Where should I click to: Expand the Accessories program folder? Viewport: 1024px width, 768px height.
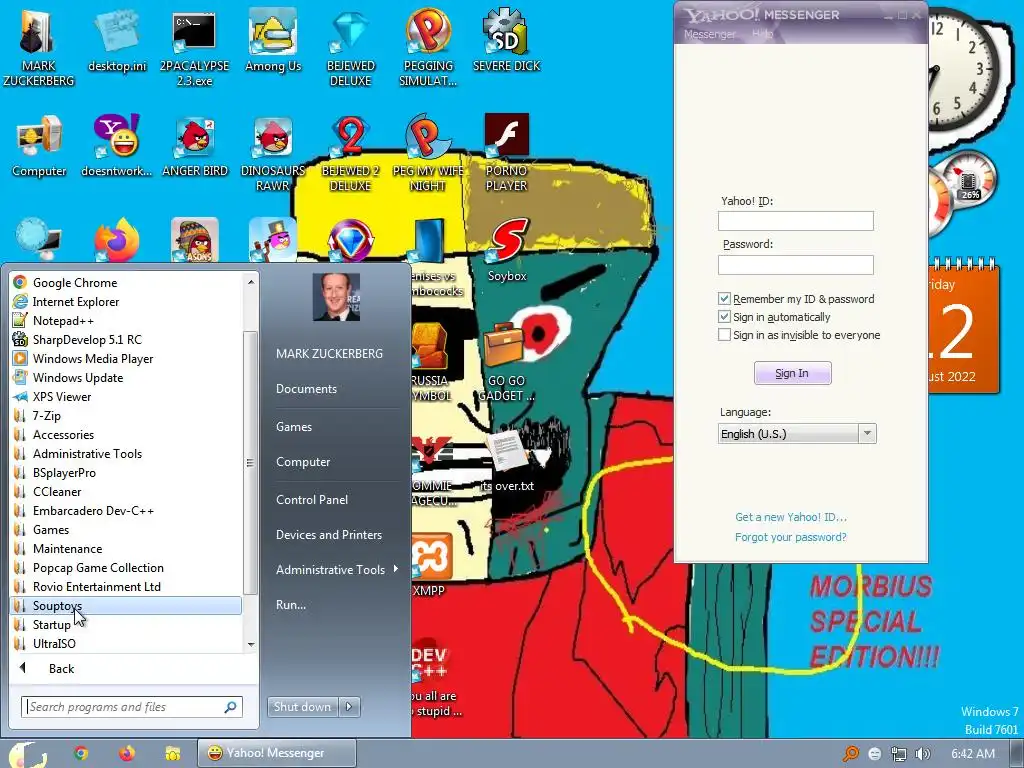pyautogui.click(x=126, y=434)
